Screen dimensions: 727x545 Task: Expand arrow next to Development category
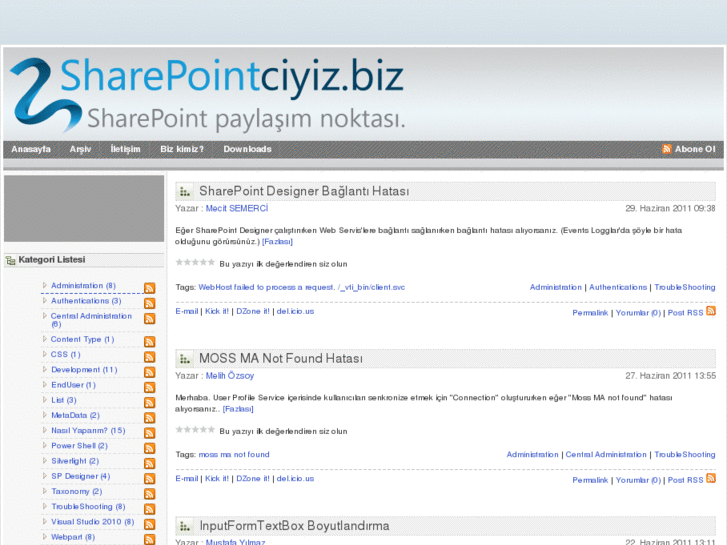coord(45,370)
